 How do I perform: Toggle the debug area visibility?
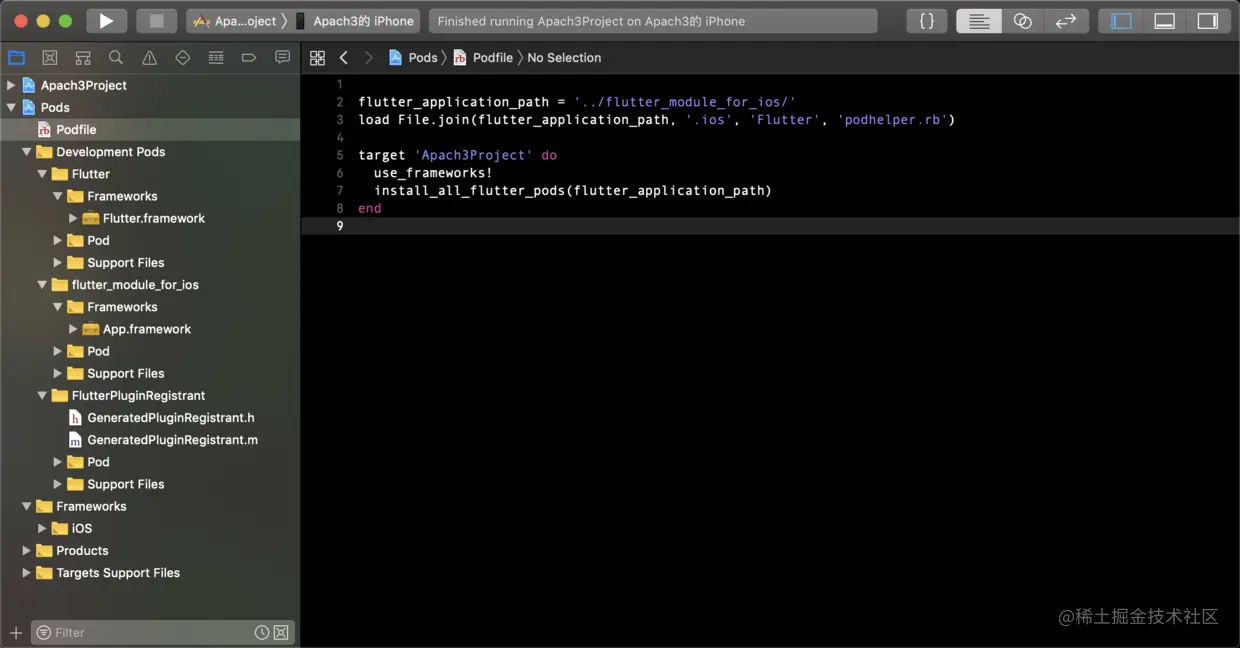point(1165,21)
